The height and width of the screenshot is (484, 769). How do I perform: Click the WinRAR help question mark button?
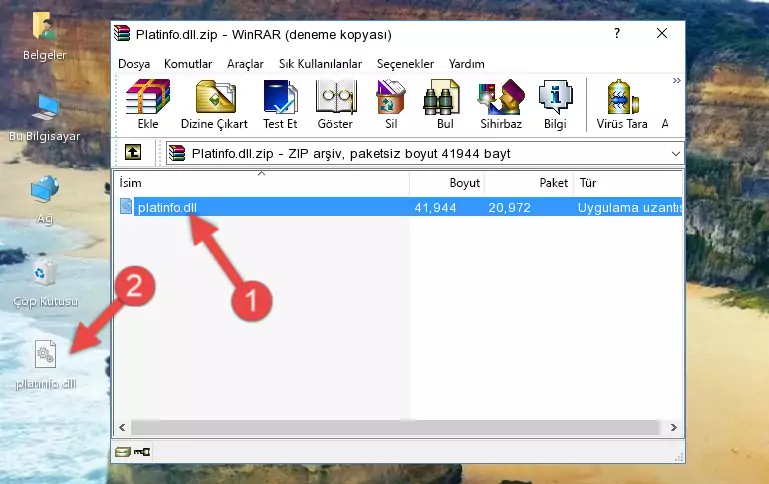pos(617,33)
